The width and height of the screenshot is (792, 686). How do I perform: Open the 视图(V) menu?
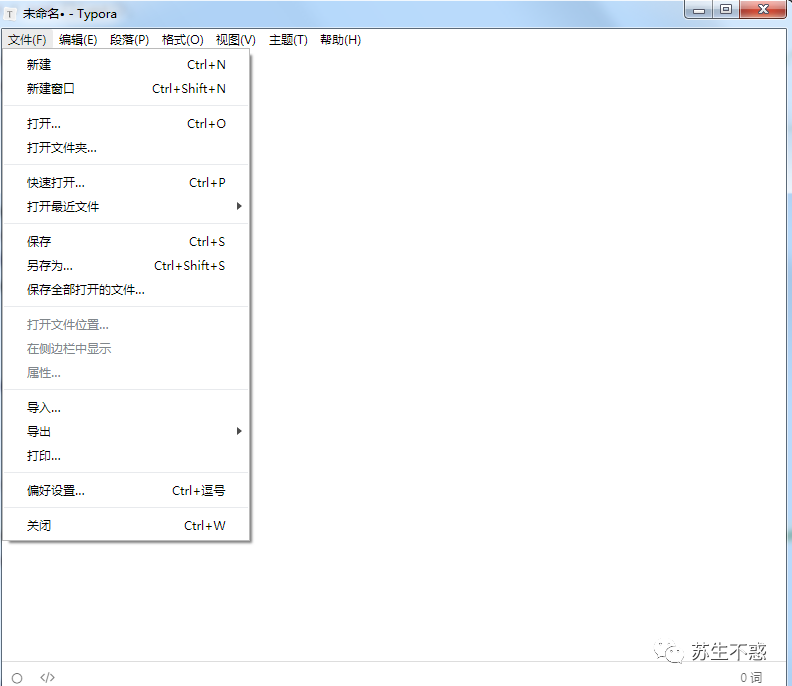pyautogui.click(x=235, y=39)
